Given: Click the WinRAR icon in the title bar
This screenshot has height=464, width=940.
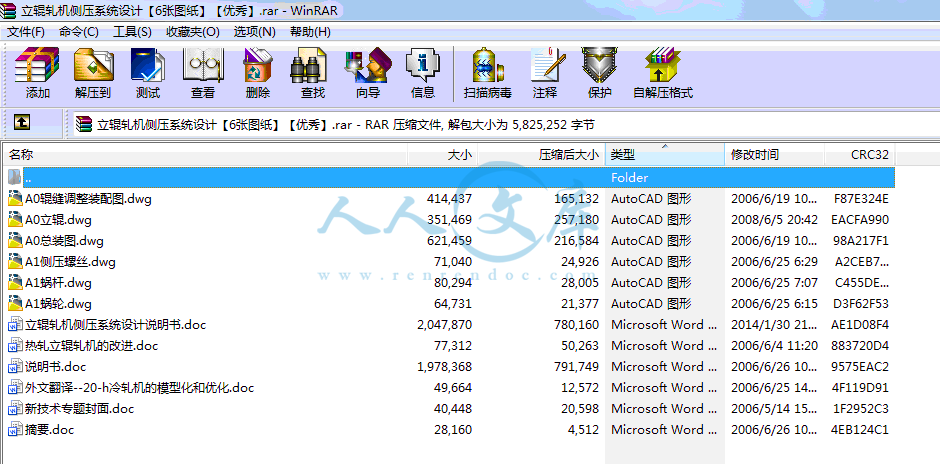Looking at the screenshot, I should [x=10, y=10].
